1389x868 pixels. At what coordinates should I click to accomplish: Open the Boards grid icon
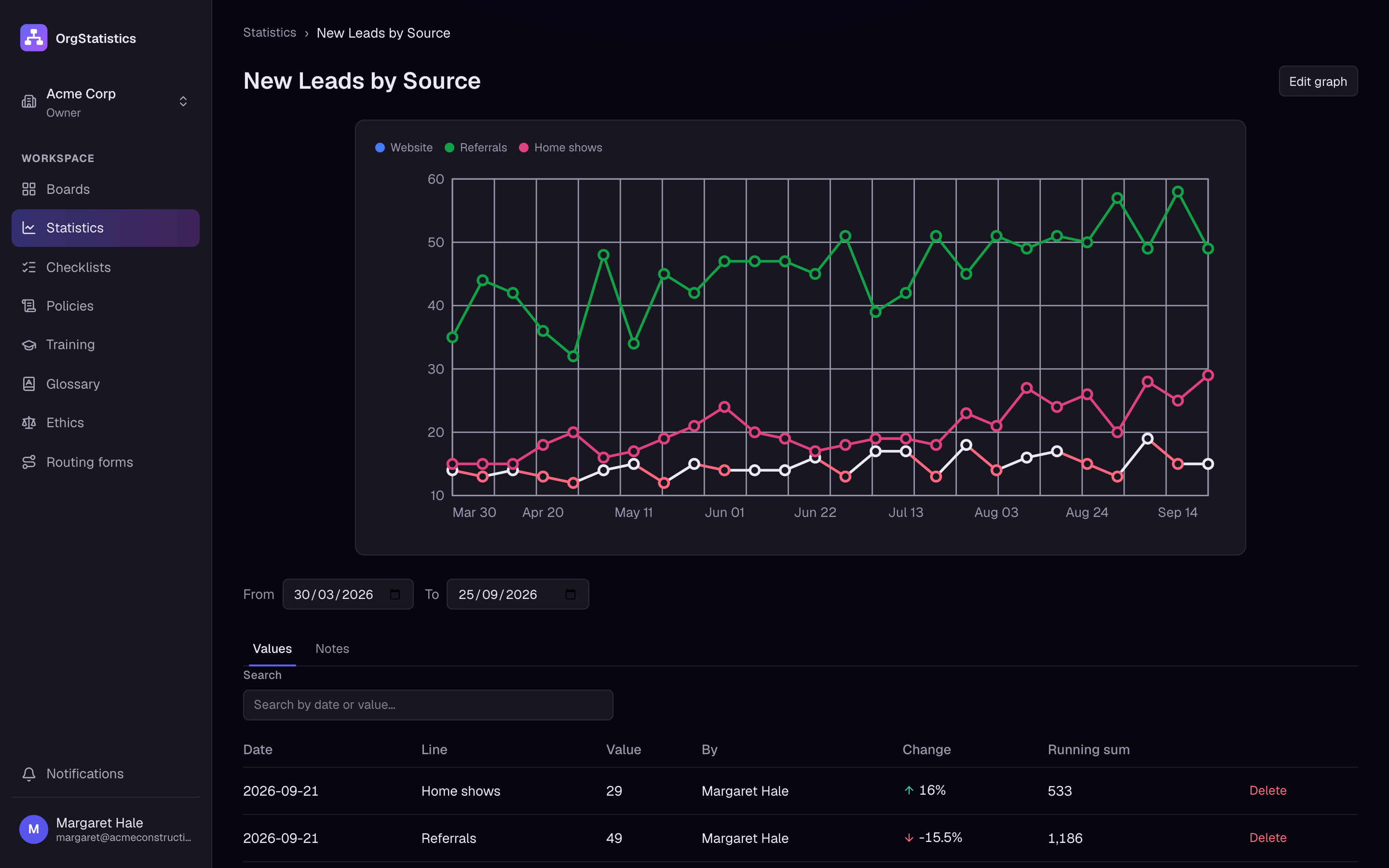[x=29, y=189]
